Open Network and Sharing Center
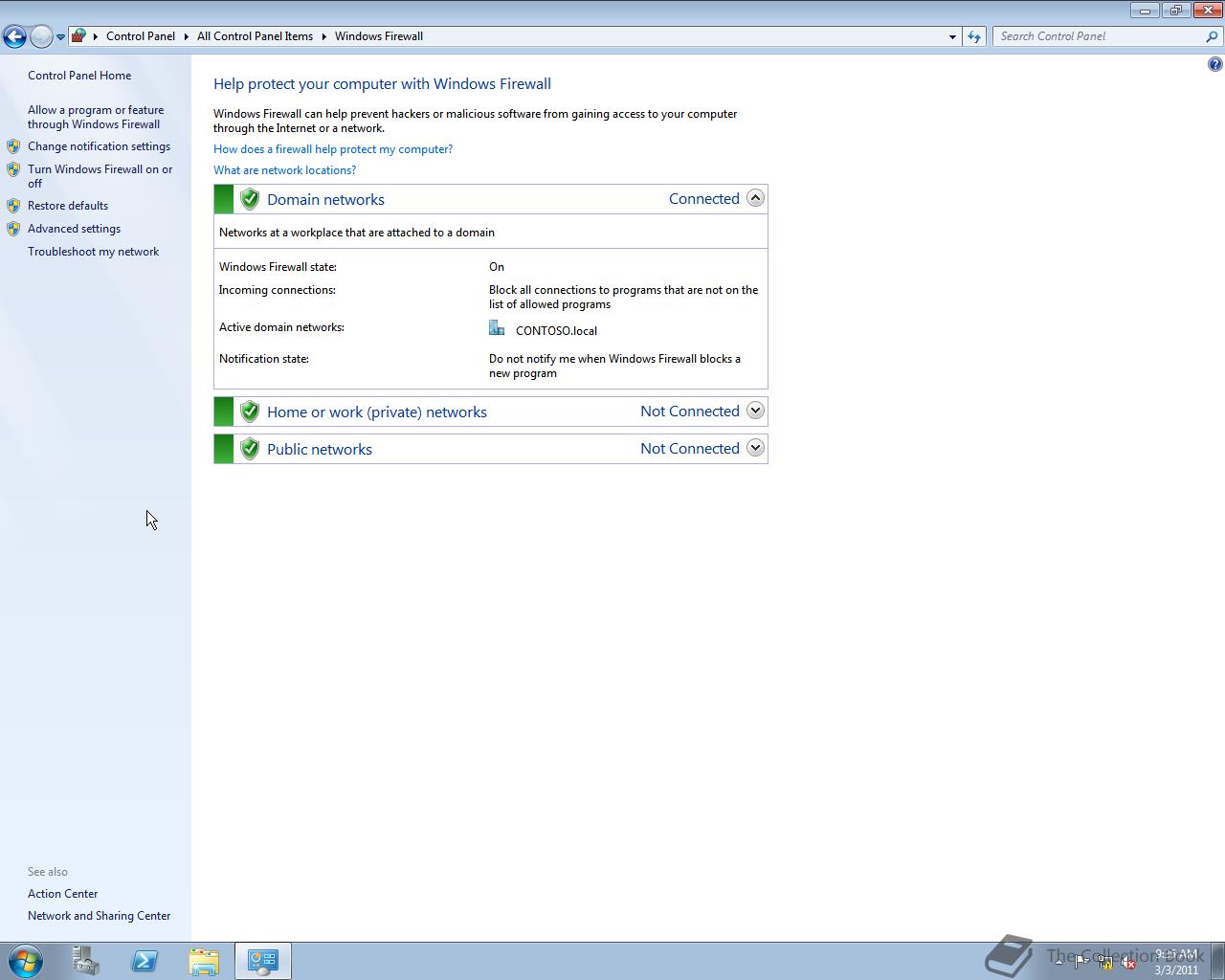This screenshot has width=1225, height=980. coord(99,915)
